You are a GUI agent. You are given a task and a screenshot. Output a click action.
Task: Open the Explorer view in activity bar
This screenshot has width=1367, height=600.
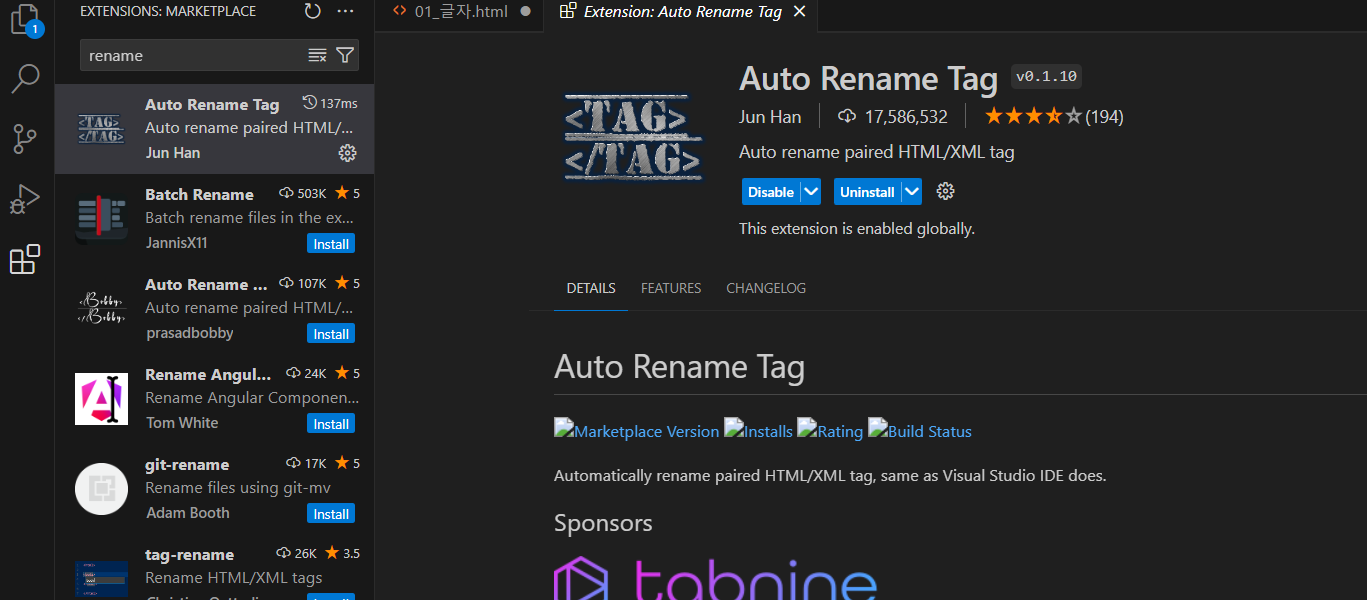(x=26, y=20)
